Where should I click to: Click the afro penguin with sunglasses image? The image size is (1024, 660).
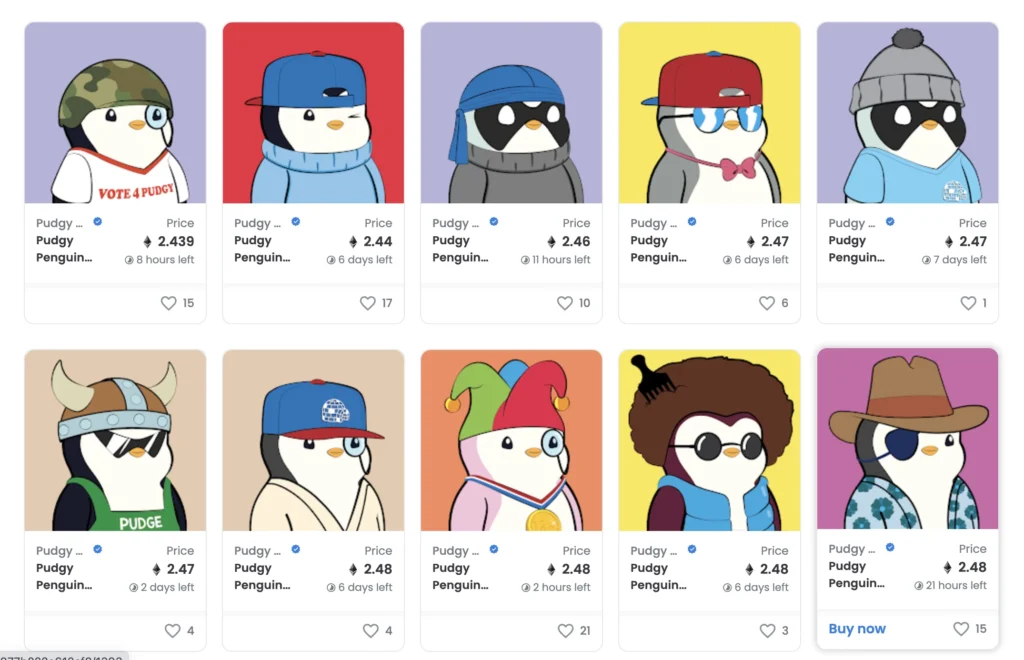click(709, 438)
